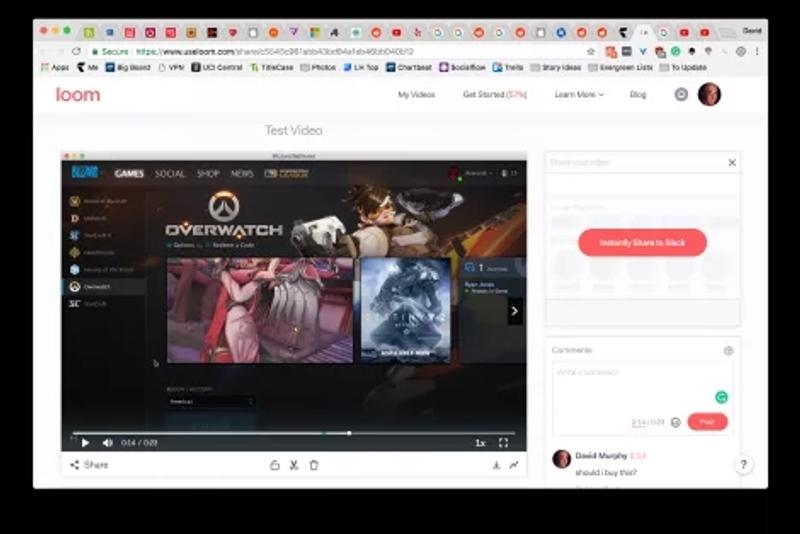
Task: Click the red Post comment button
Action: 707,422
